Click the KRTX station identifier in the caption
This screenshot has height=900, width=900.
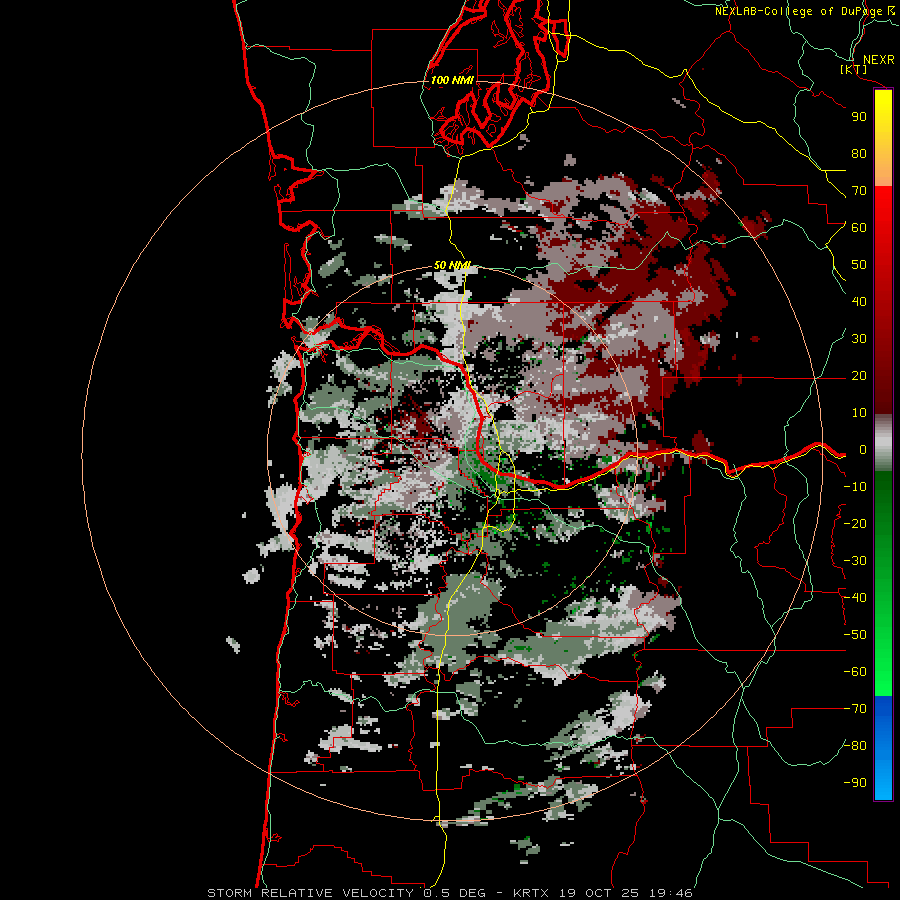point(531,893)
